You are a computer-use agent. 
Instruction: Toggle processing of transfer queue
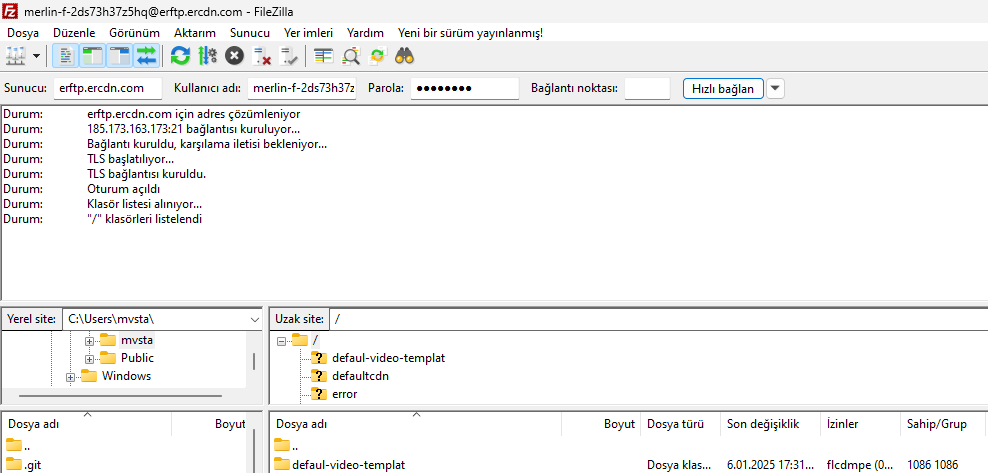207,56
